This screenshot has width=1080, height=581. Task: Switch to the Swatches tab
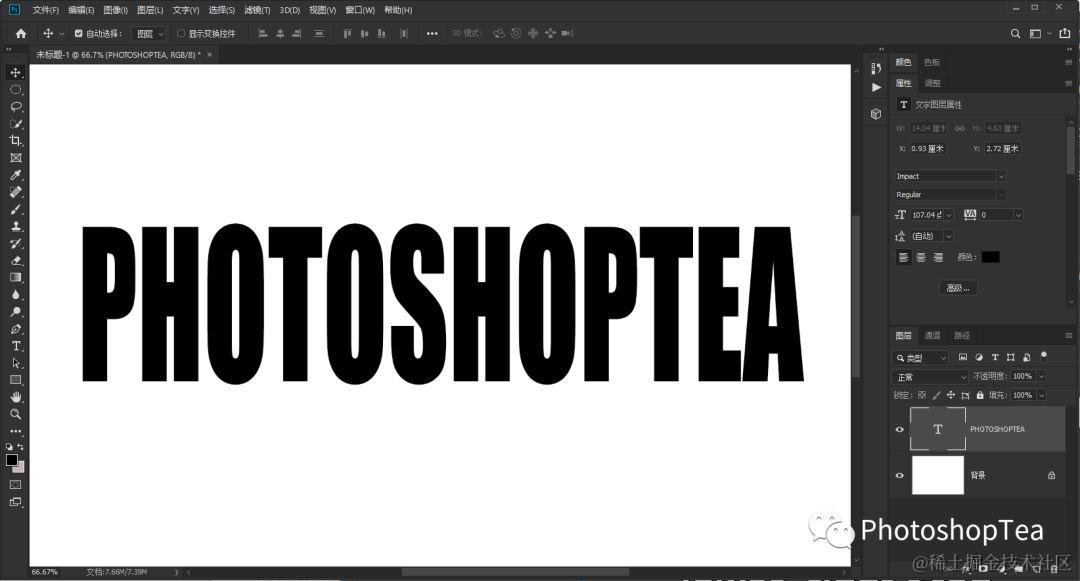tap(932, 62)
